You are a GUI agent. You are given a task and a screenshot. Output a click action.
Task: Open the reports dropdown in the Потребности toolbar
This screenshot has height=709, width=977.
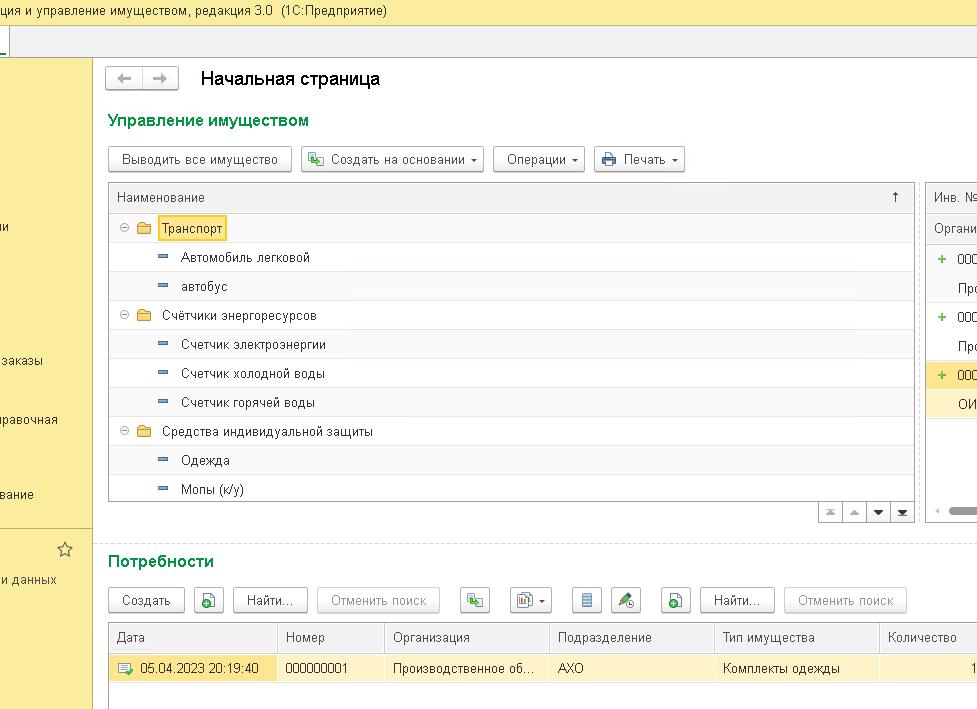coord(531,601)
